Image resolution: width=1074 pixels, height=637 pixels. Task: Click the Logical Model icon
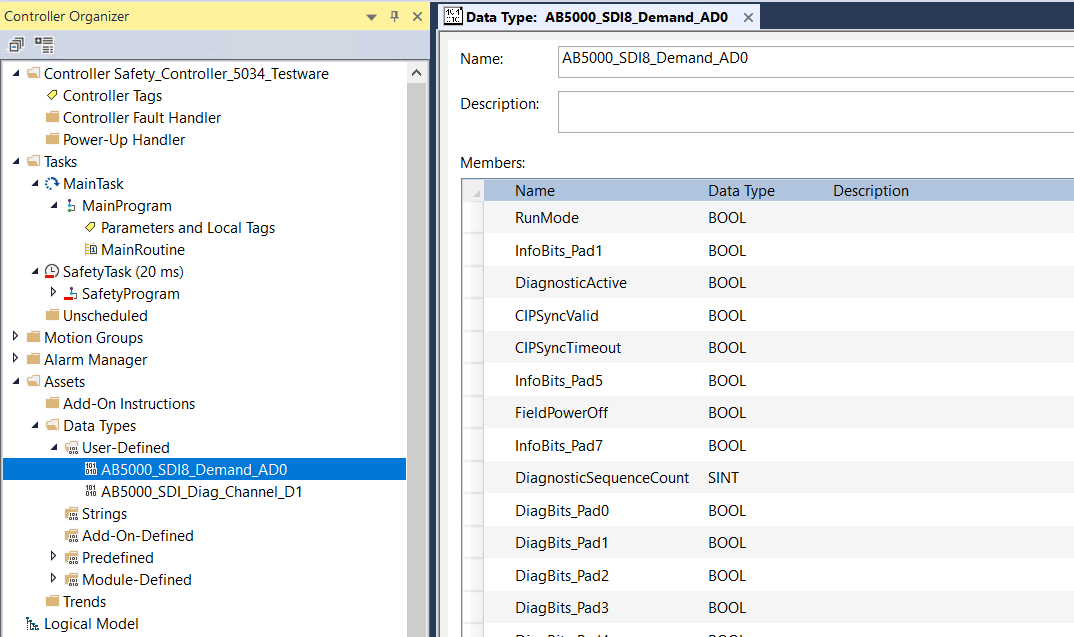[33, 623]
